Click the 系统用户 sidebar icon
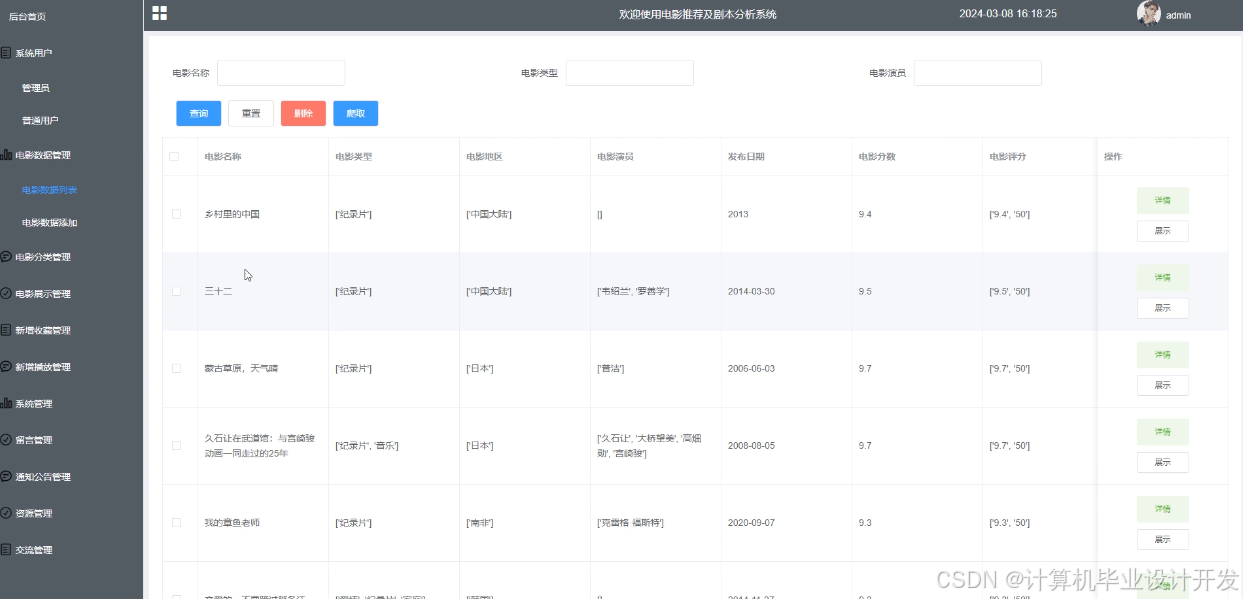Image resolution: width=1243 pixels, height=599 pixels. 6,53
